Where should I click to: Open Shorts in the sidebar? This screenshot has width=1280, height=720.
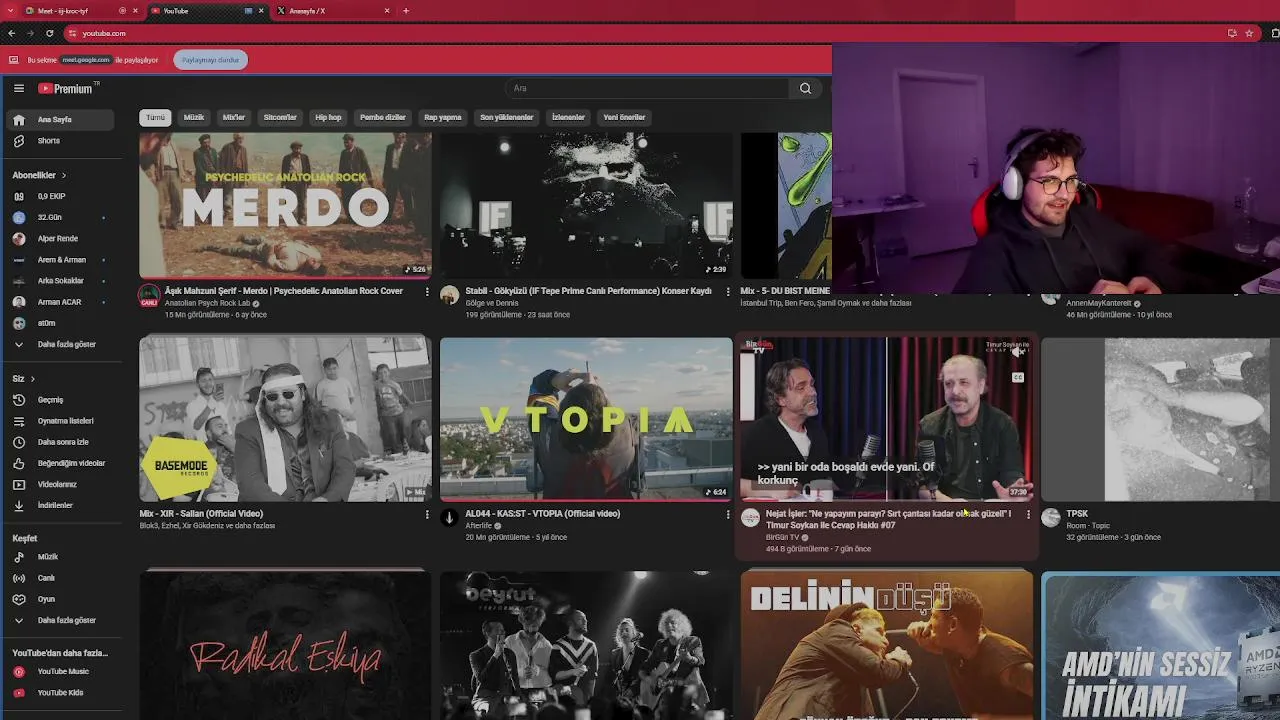60,141
